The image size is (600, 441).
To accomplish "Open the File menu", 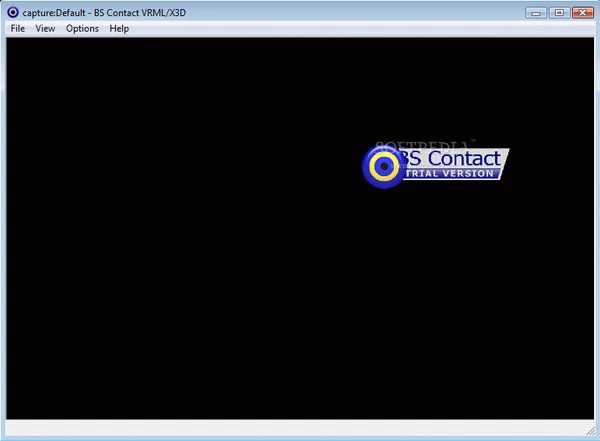I will pos(18,29).
